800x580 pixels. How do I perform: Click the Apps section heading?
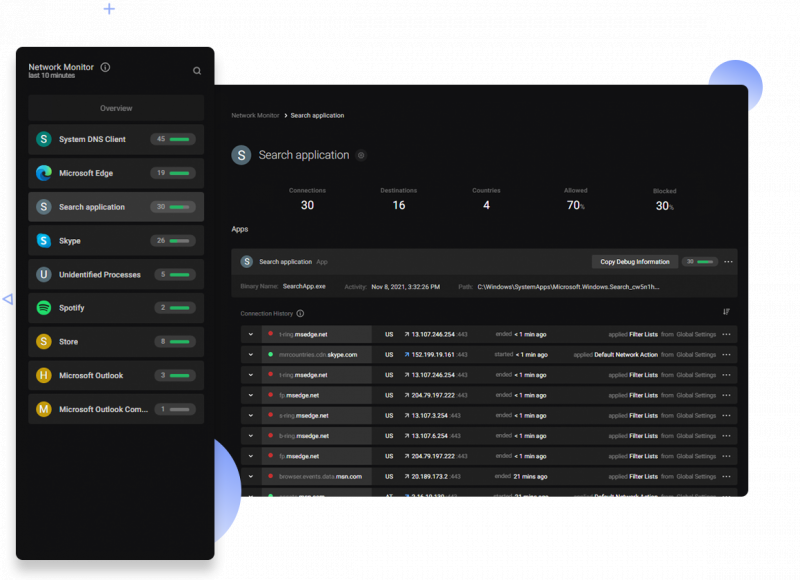240,229
